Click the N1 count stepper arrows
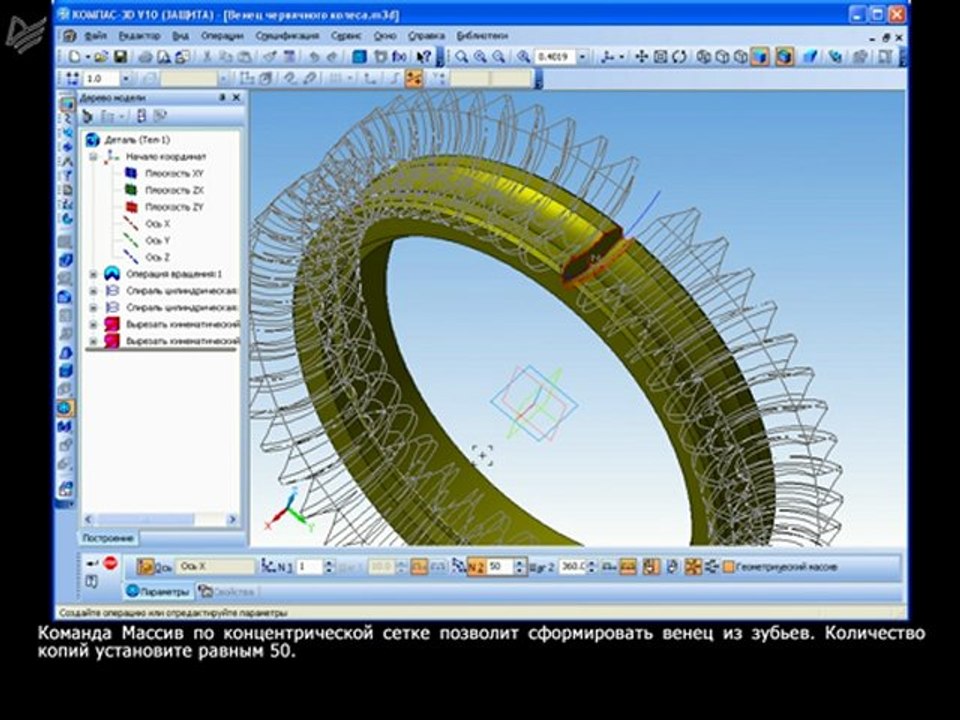The height and width of the screenshot is (720, 960). pos(329,567)
